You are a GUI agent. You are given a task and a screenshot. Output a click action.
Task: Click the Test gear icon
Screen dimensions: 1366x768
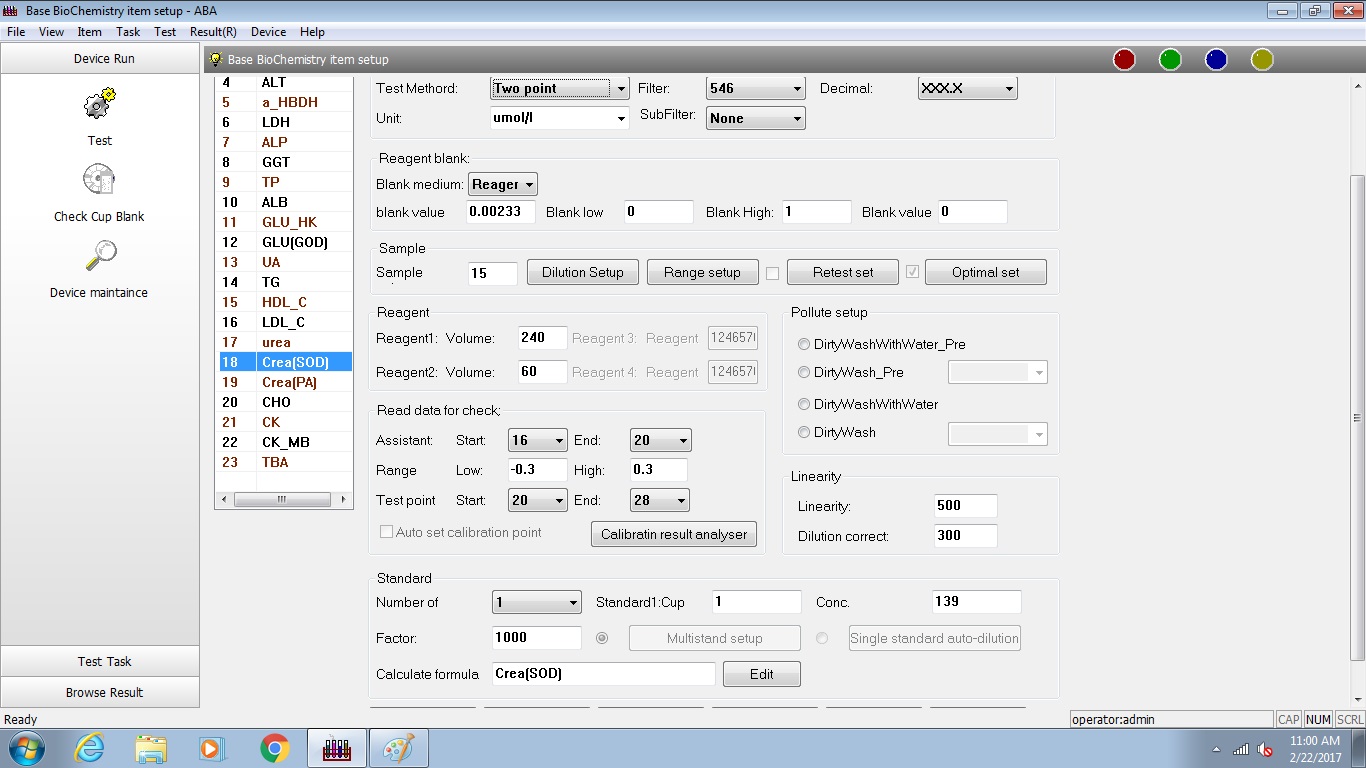click(99, 104)
